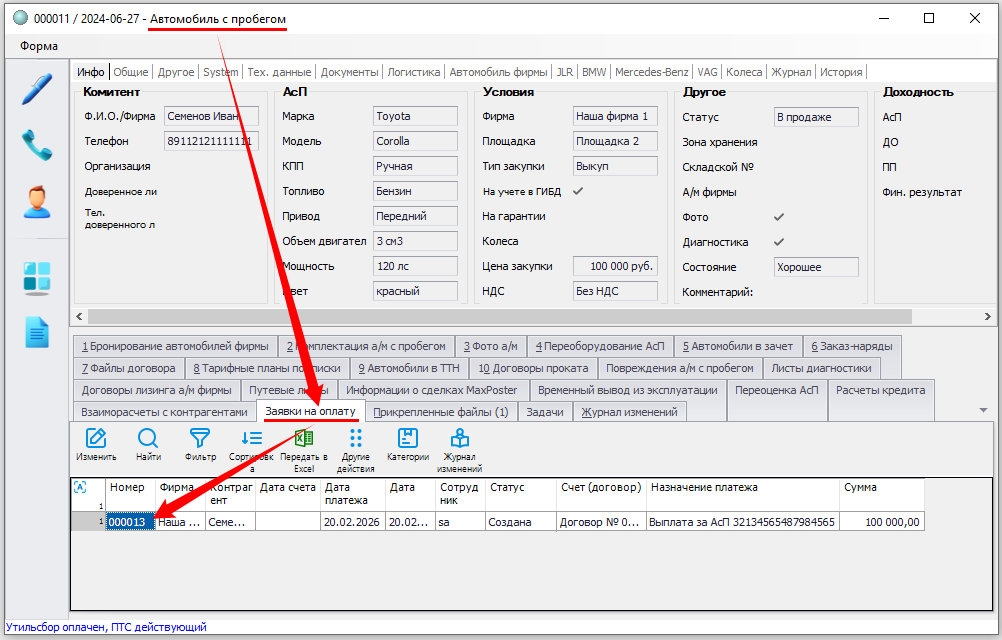Click the blue pen icon in sidebar
Screen dimensions: 1002x640
tap(36, 89)
